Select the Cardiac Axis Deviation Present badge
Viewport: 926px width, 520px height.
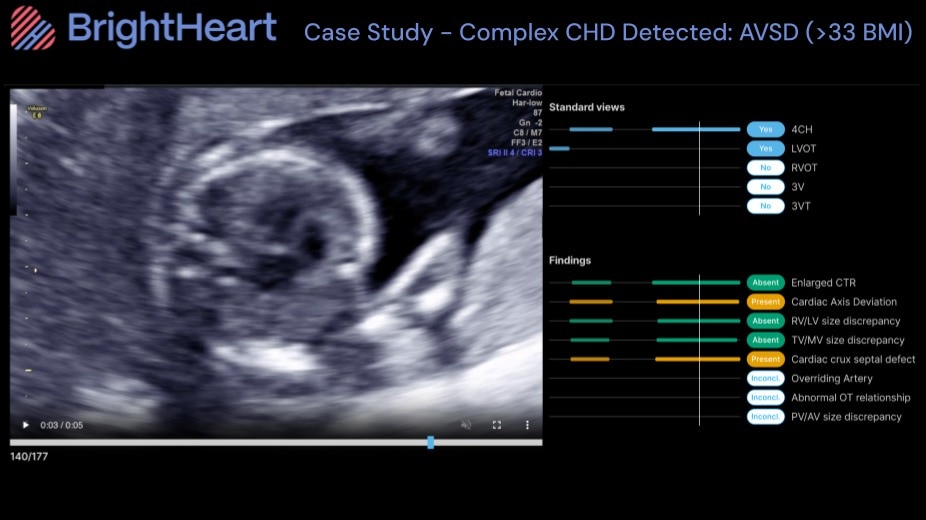(x=765, y=302)
